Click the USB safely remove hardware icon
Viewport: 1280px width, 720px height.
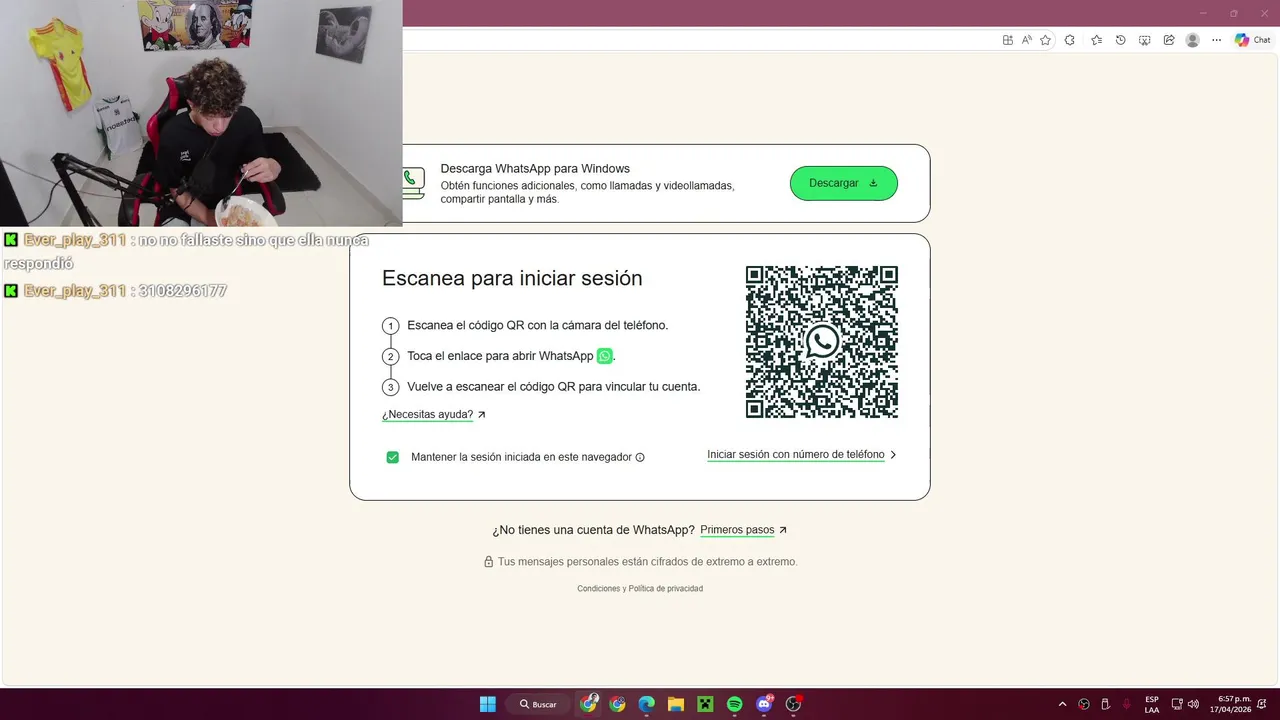point(1105,704)
